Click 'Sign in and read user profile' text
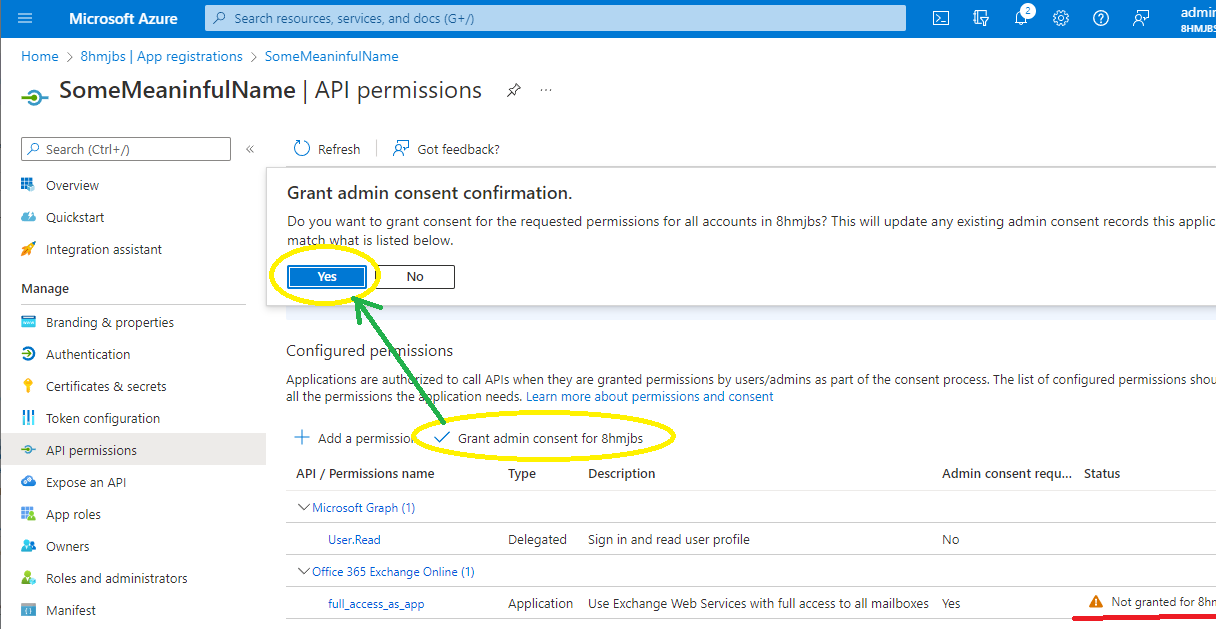 [669, 539]
